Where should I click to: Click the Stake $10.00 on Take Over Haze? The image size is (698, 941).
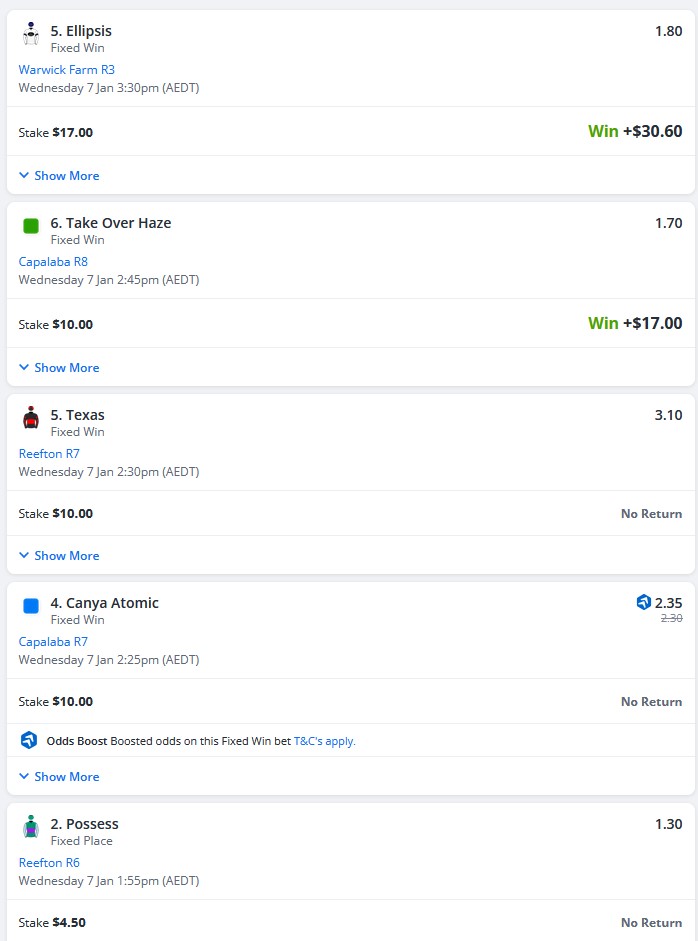pos(56,325)
